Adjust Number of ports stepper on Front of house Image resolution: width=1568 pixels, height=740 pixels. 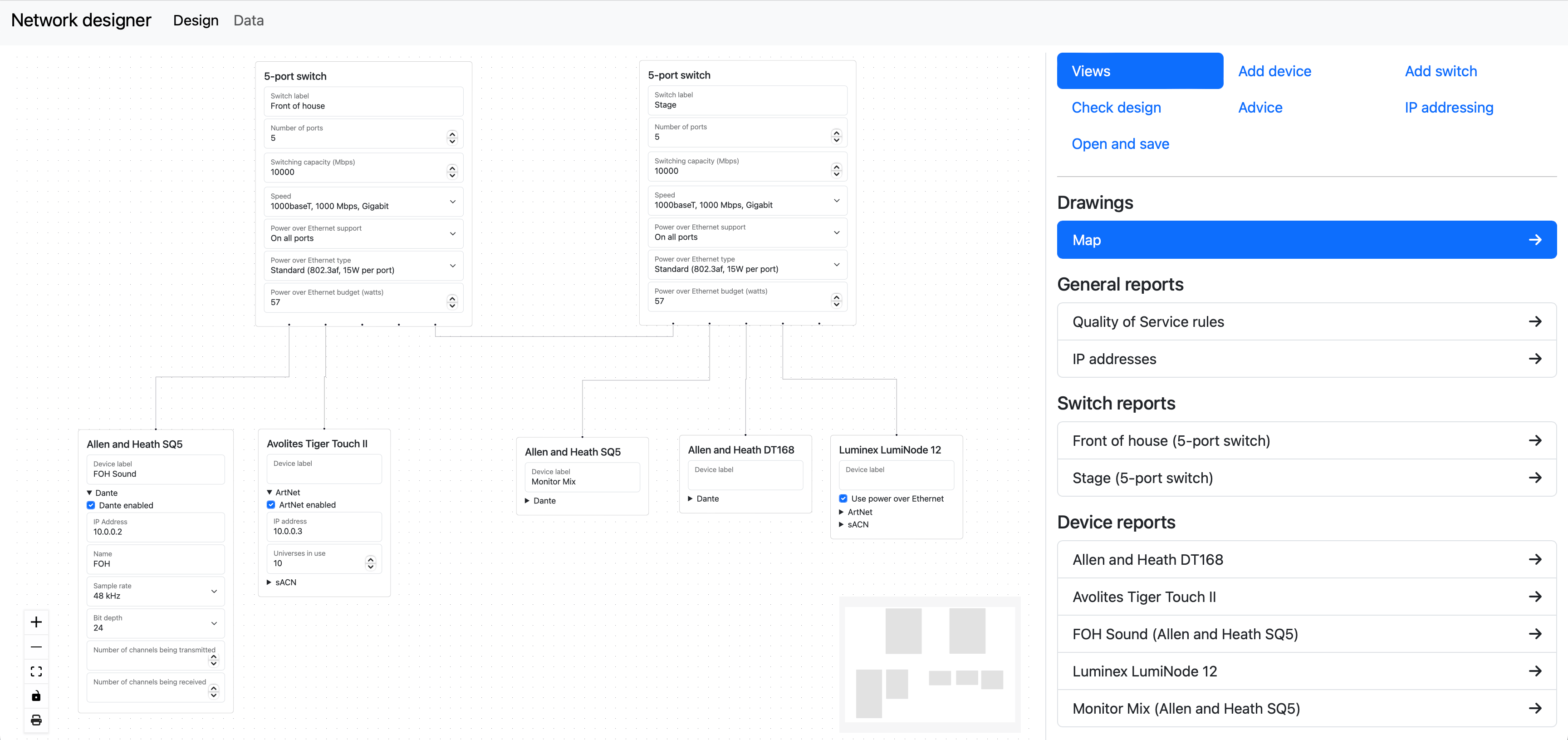451,138
